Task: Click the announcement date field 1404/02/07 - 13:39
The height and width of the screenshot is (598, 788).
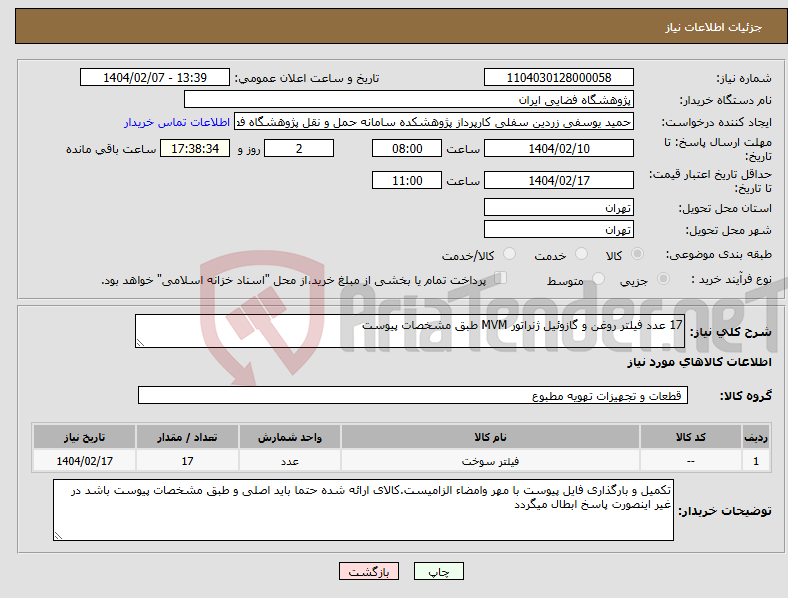Action: [x=155, y=77]
